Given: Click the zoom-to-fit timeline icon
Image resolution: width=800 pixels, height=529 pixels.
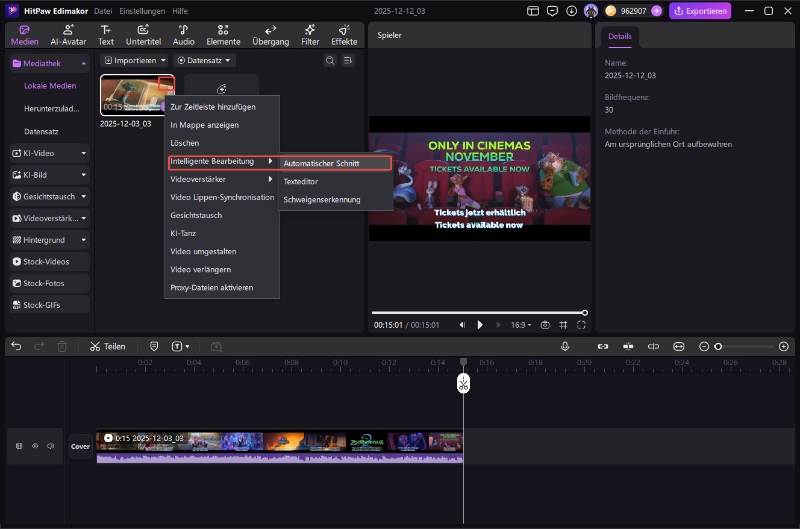Looking at the screenshot, I should [x=679, y=346].
